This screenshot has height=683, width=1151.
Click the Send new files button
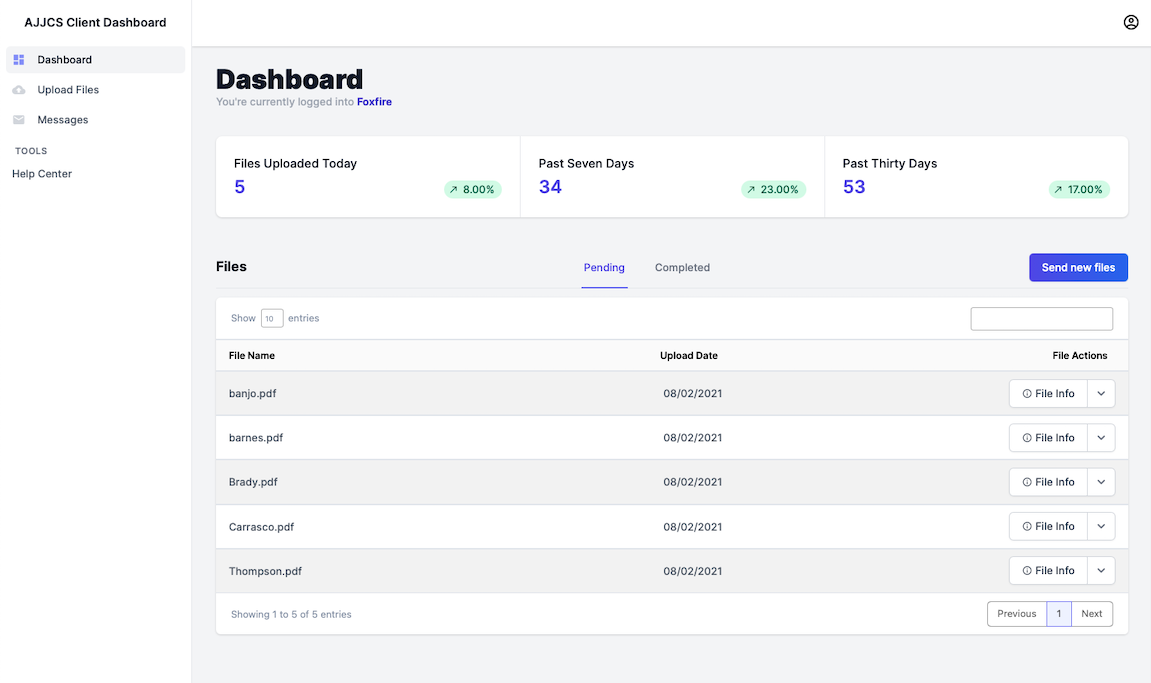1078,267
